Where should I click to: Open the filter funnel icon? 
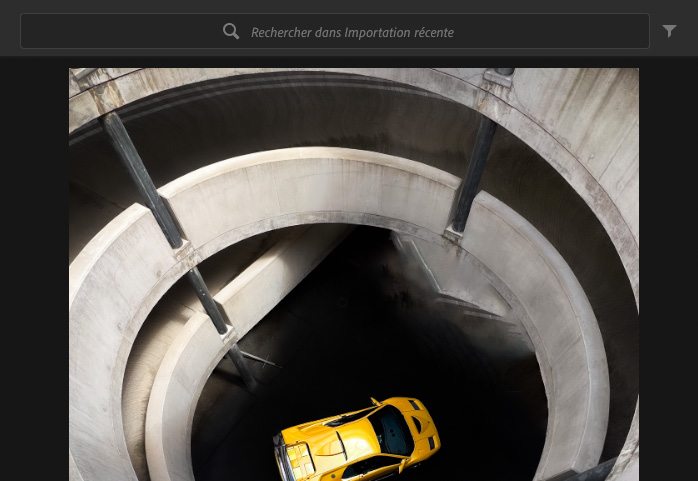coord(670,32)
